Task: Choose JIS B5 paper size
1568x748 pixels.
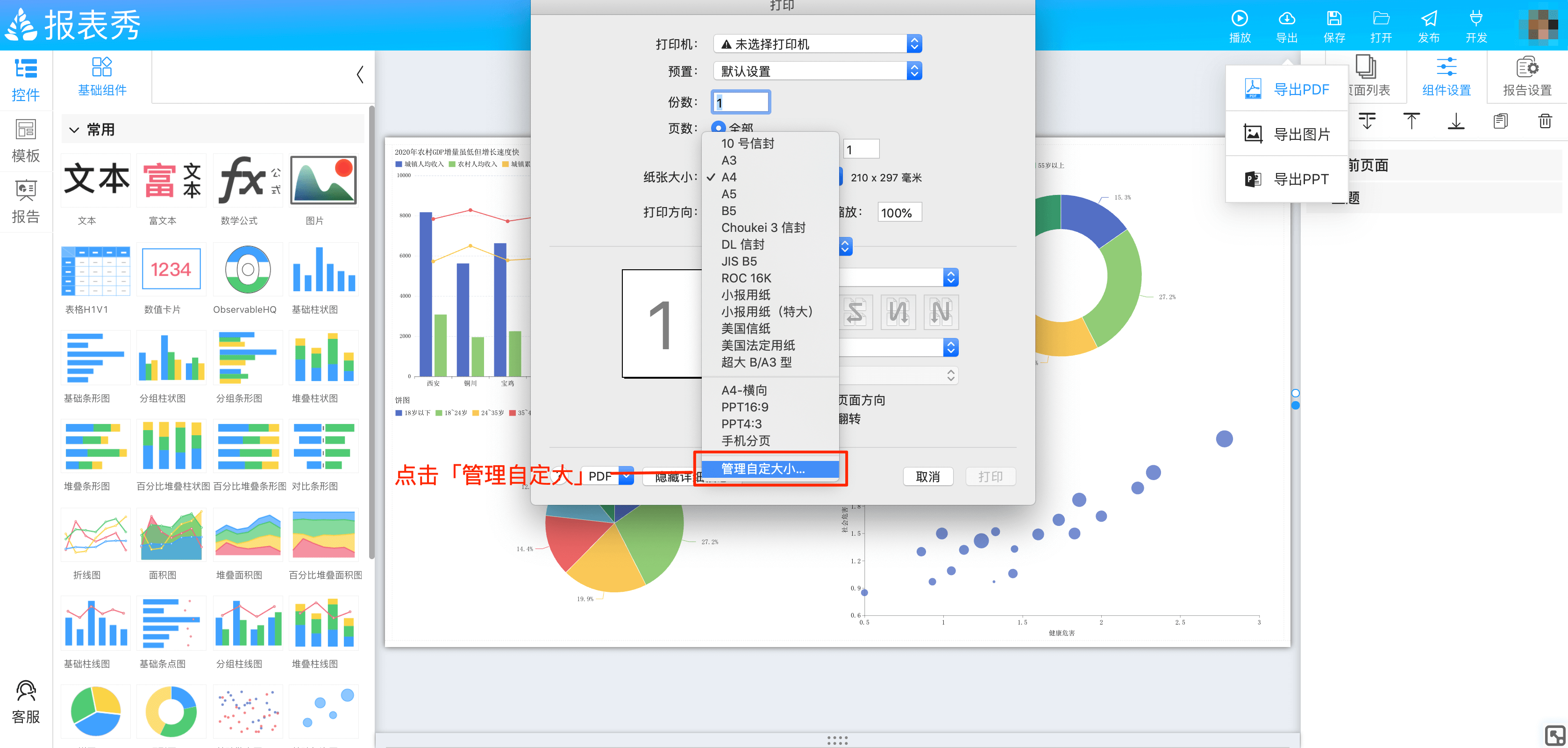Action: coord(770,261)
